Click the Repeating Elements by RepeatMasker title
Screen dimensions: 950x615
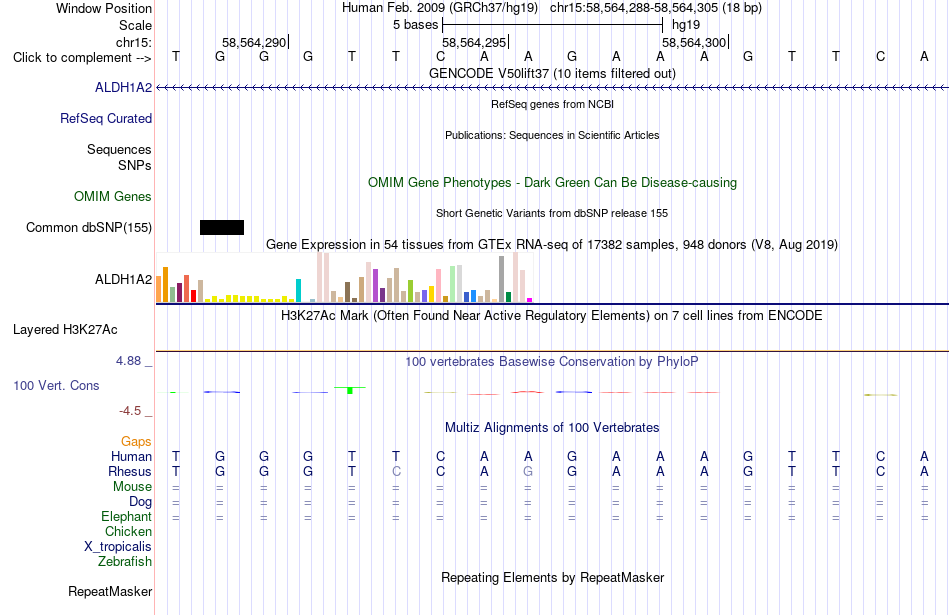pos(552,577)
